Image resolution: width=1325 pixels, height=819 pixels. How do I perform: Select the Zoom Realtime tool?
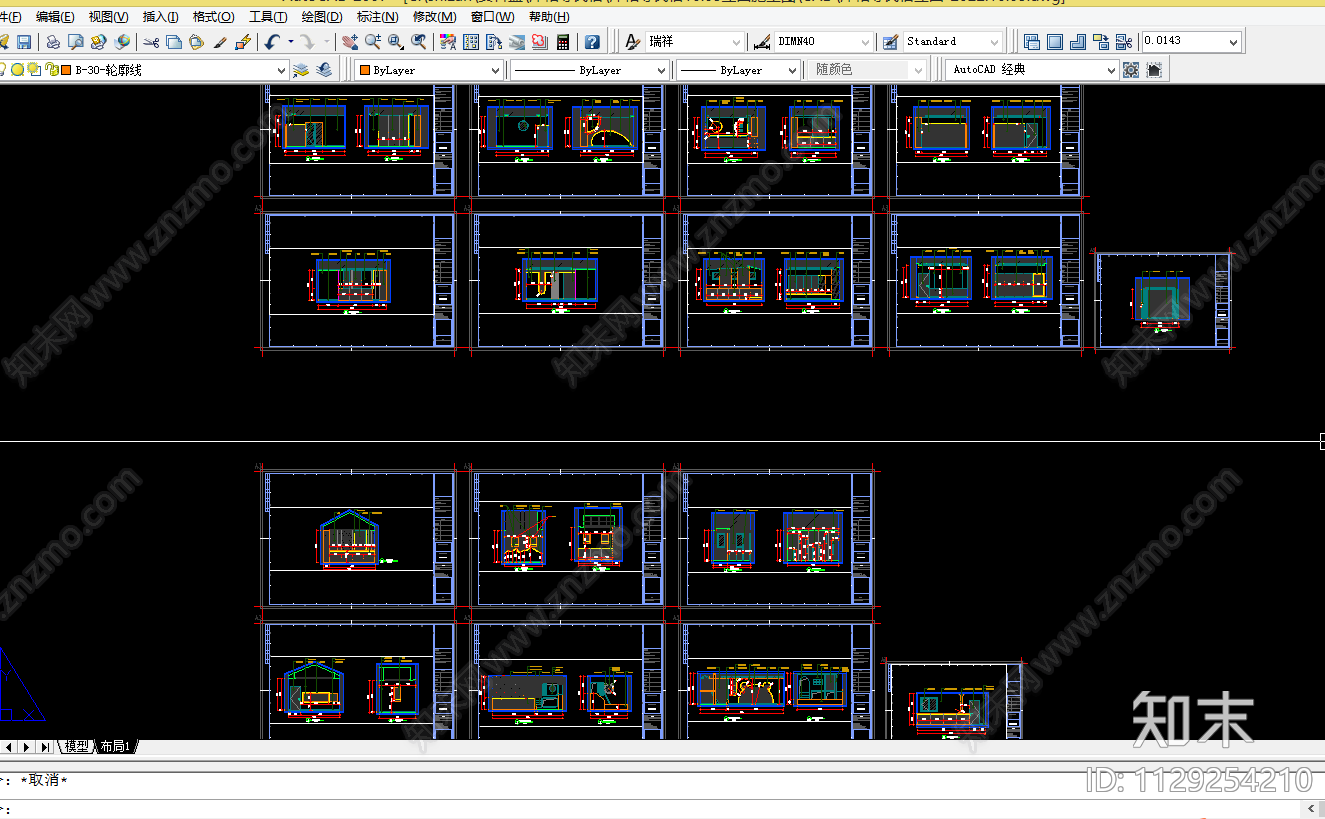(373, 42)
